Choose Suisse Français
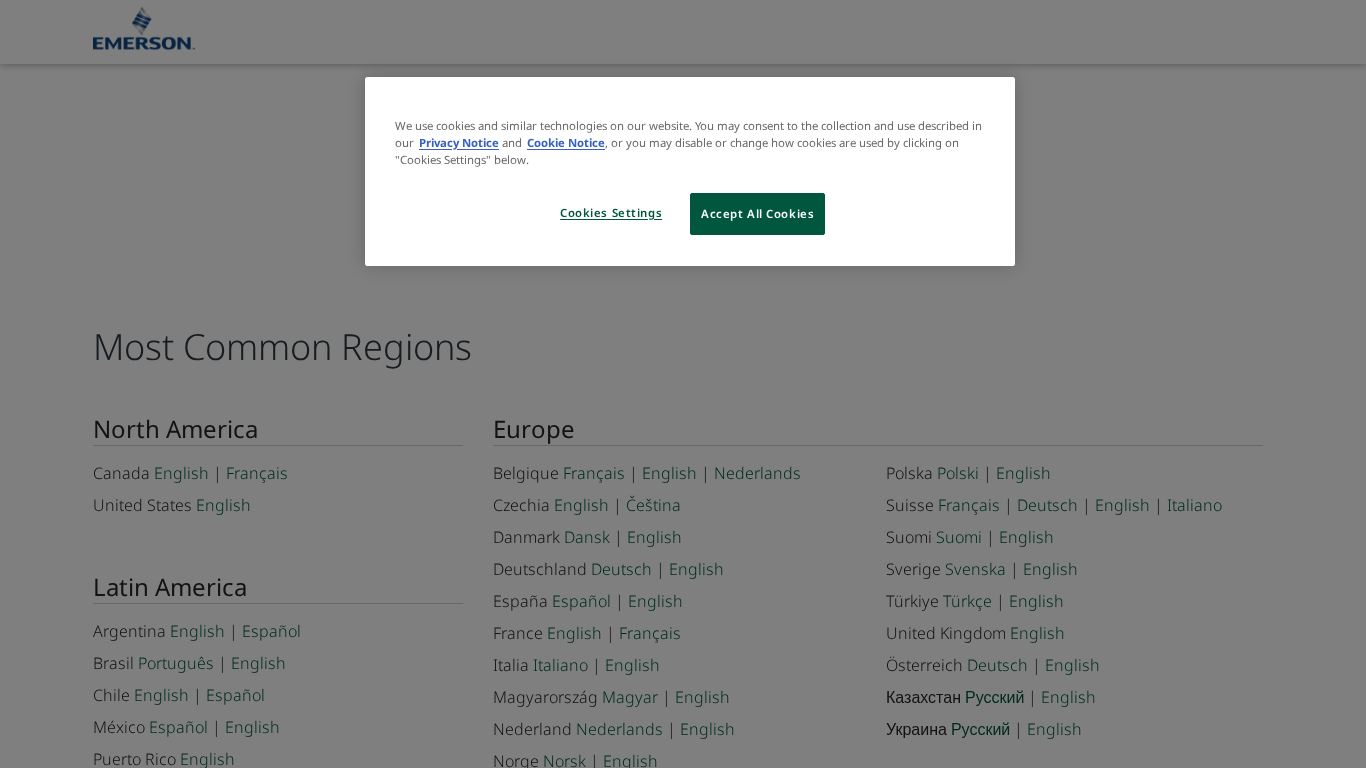Image resolution: width=1366 pixels, height=768 pixels. pos(969,505)
